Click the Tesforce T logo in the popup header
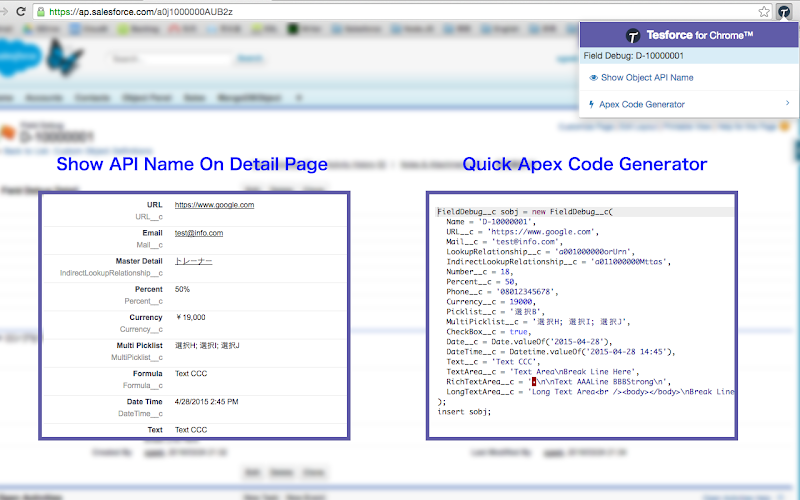This screenshot has height=500, width=800. pos(633,36)
